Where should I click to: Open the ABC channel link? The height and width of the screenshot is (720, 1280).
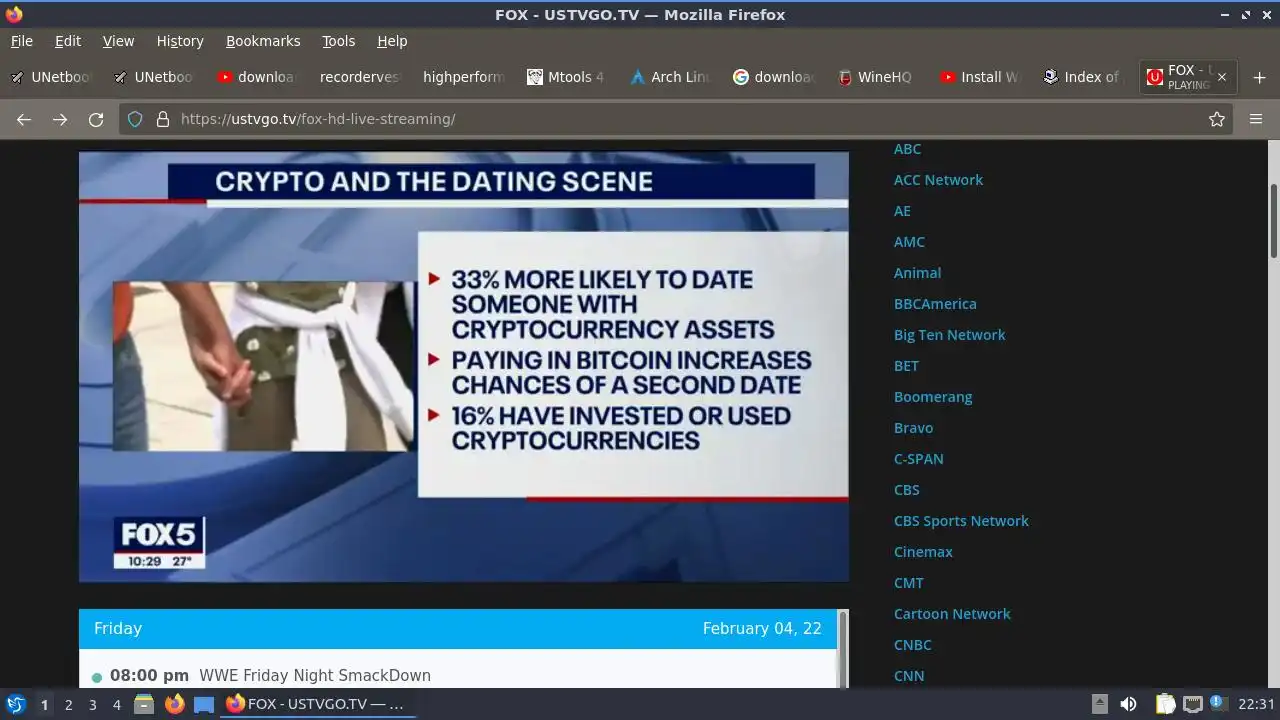coord(907,149)
